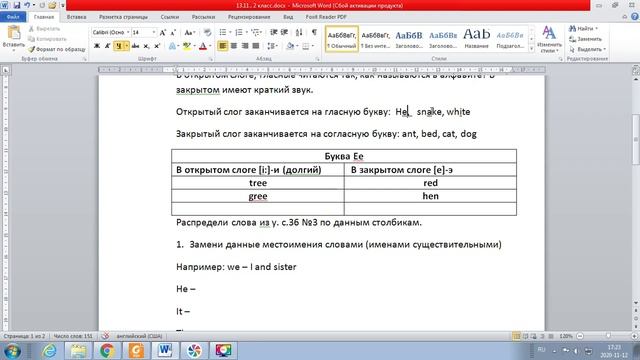
Task: Click Format Painter (Формат по образцу)
Action: (57, 49)
